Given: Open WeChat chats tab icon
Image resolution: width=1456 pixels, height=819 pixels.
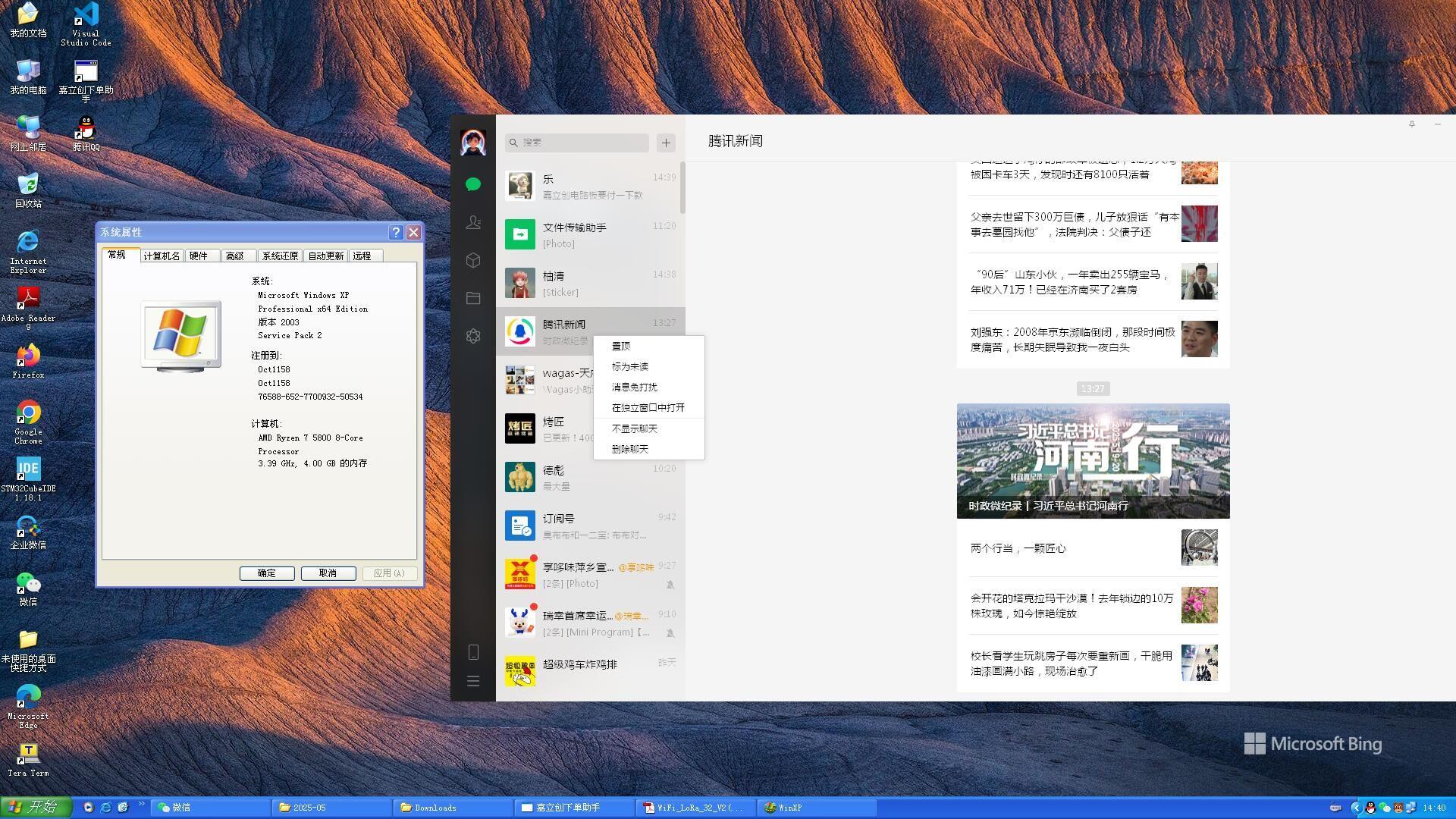Looking at the screenshot, I should 473,184.
